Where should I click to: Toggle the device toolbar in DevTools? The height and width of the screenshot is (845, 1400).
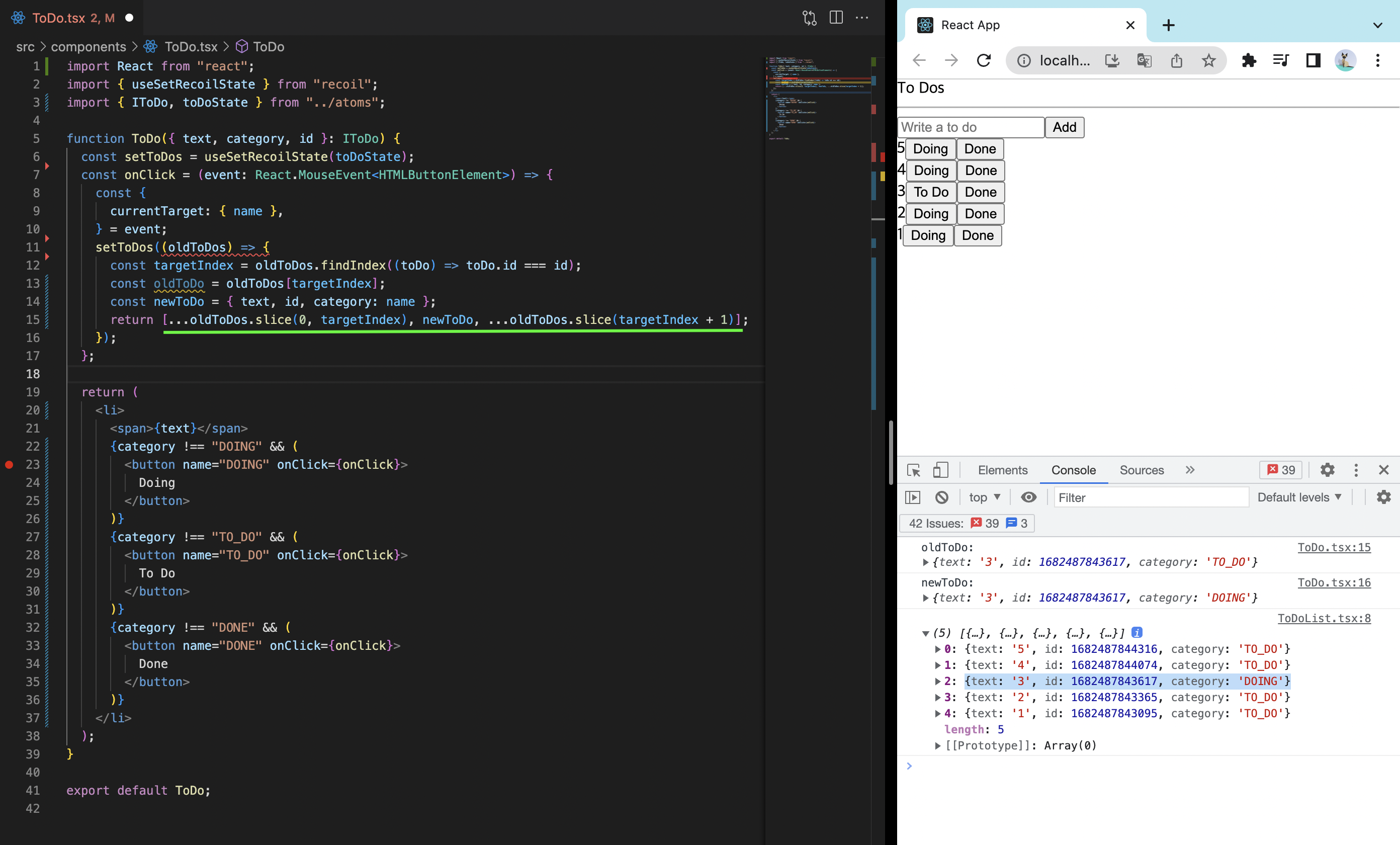pyautogui.click(x=940, y=470)
